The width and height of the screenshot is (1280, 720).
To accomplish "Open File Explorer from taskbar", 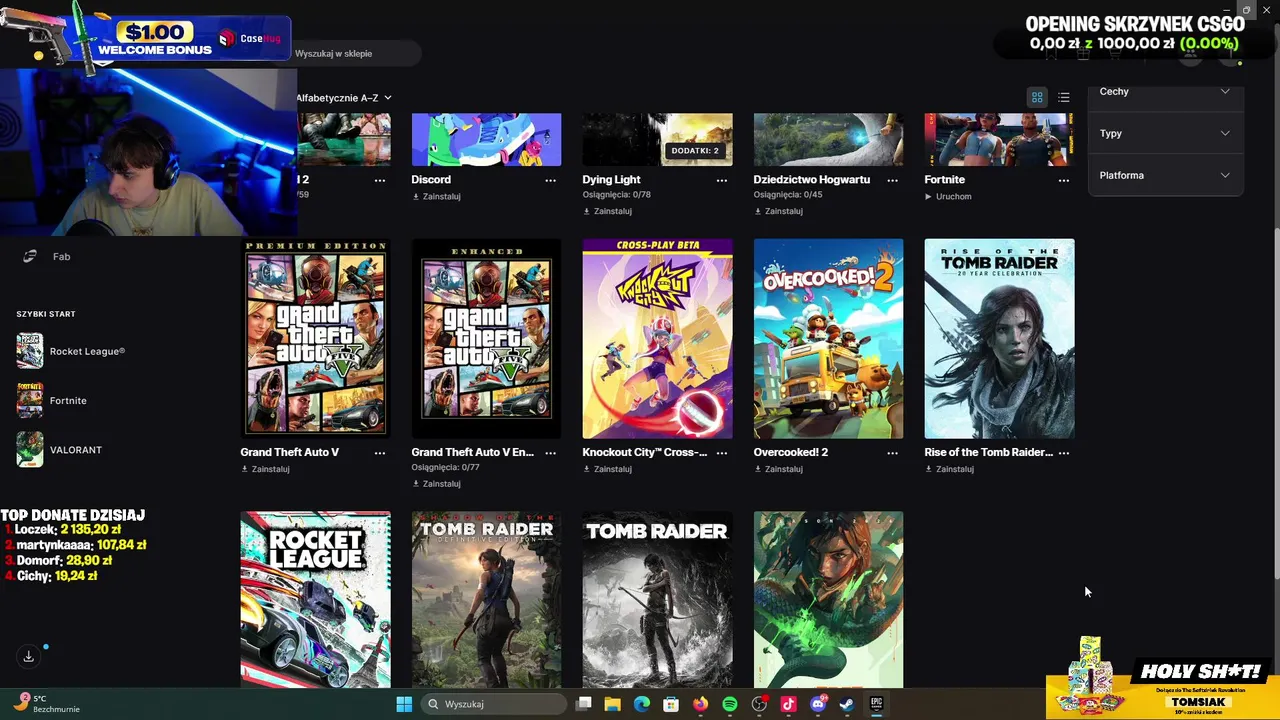I will (x=612, y=704).
